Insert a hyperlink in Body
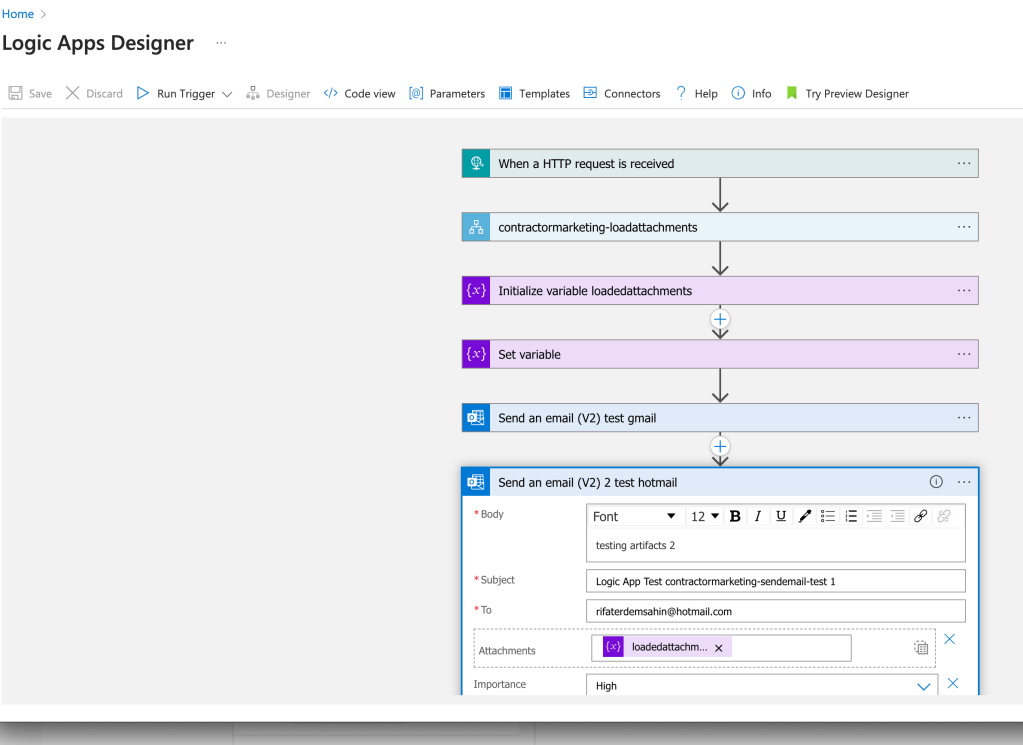1023x745 pixels. tap(921, 516)
